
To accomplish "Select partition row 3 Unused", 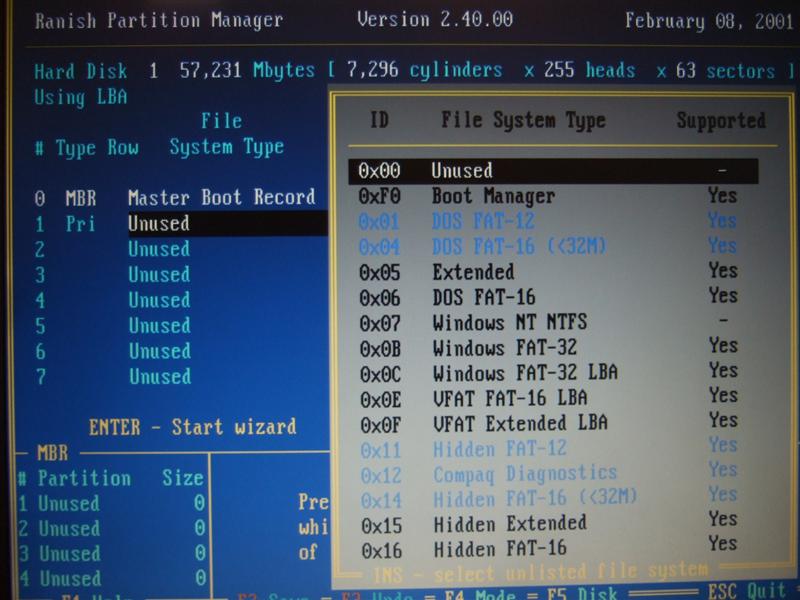I will 113,274.
